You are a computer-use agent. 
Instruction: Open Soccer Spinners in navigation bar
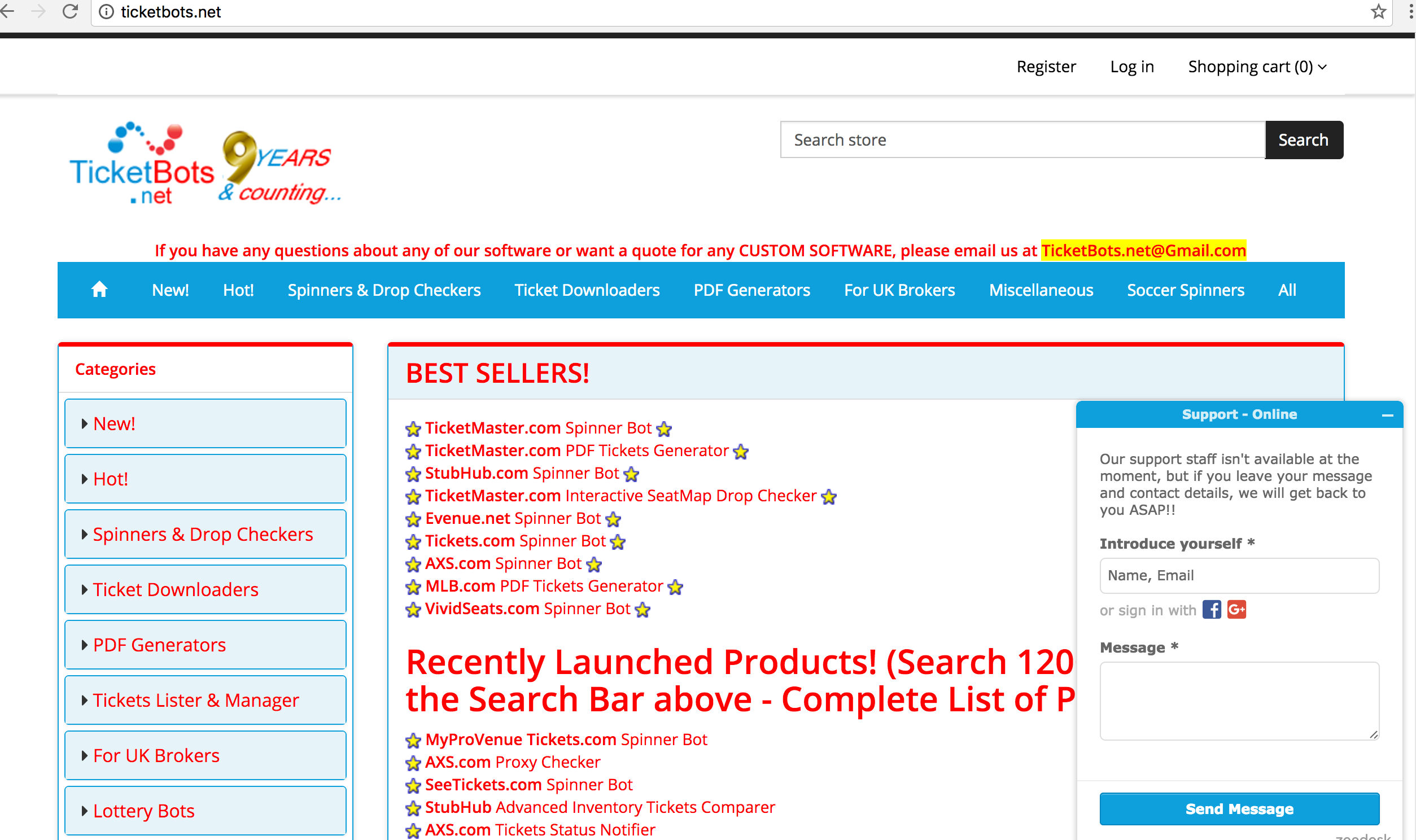pos(1186,290)
